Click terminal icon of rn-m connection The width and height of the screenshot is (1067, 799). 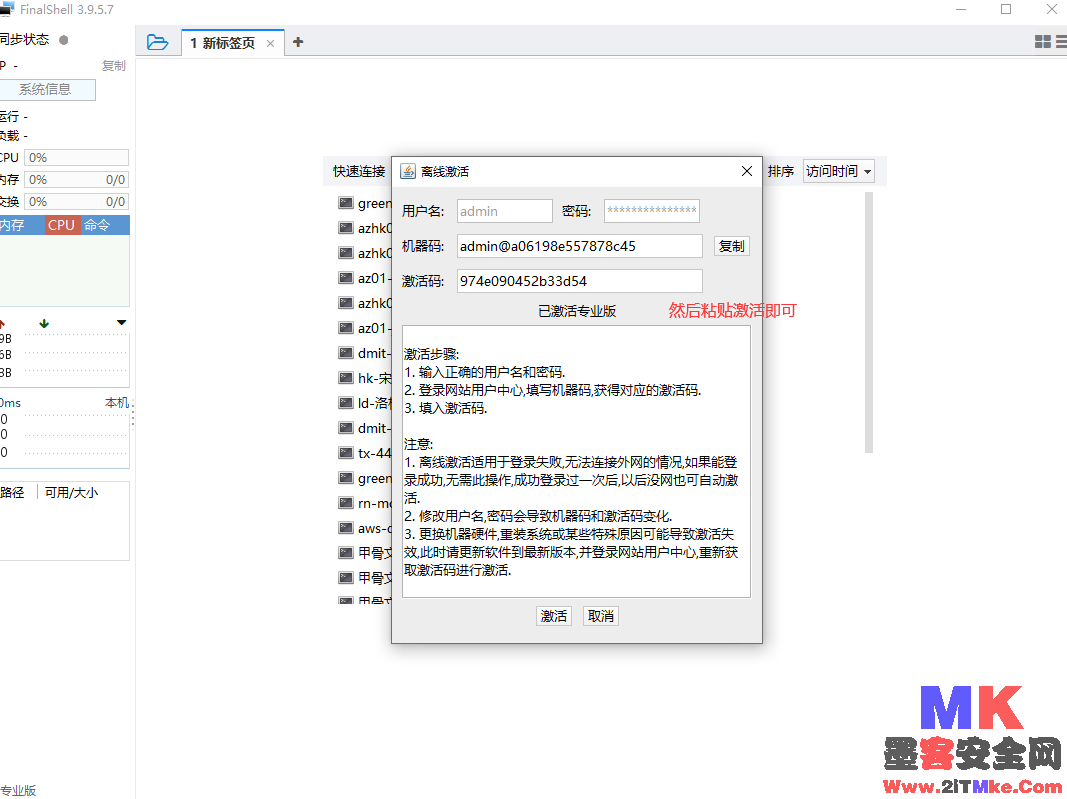346,503
